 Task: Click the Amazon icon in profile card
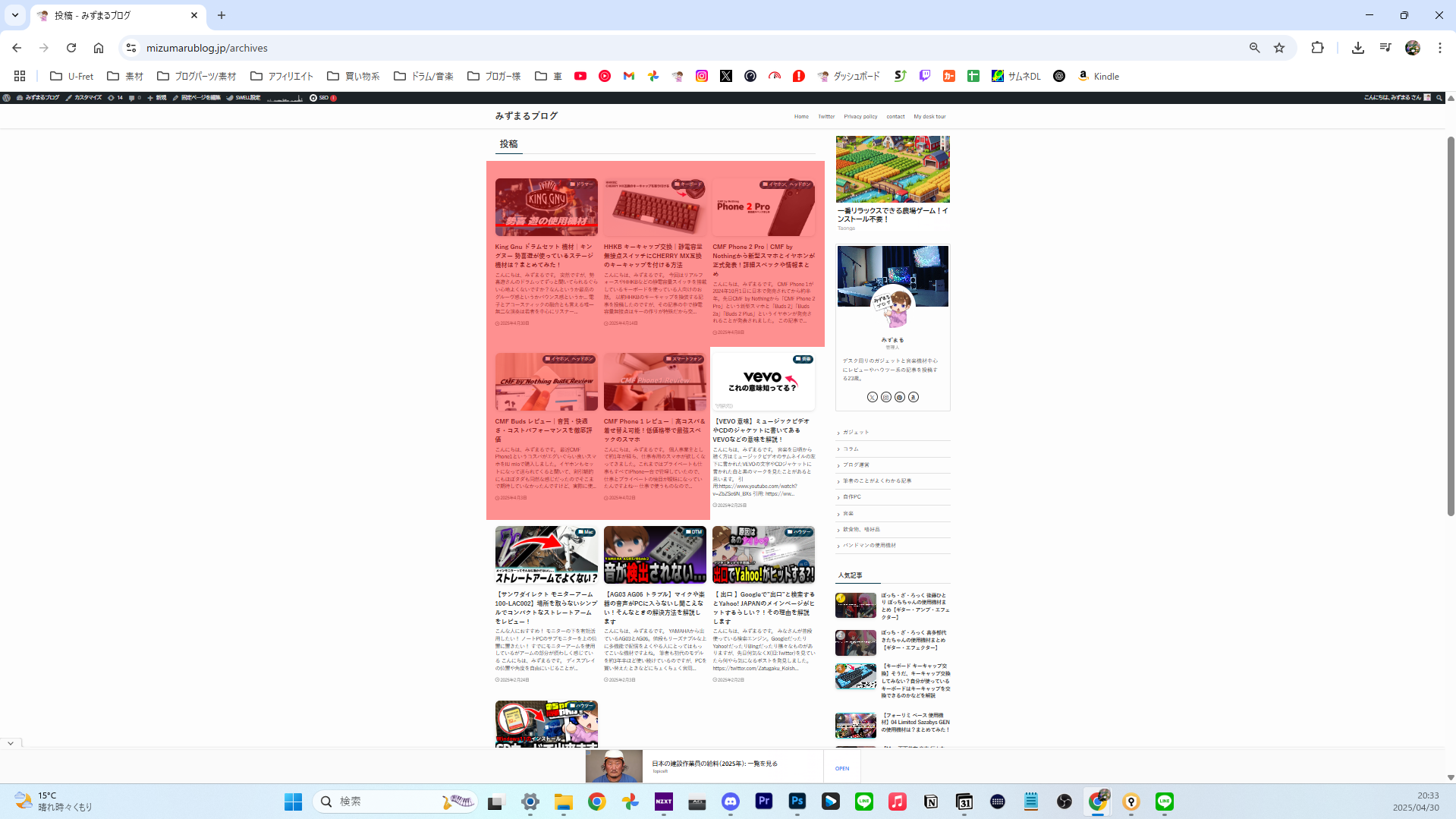tap(914, 397)
